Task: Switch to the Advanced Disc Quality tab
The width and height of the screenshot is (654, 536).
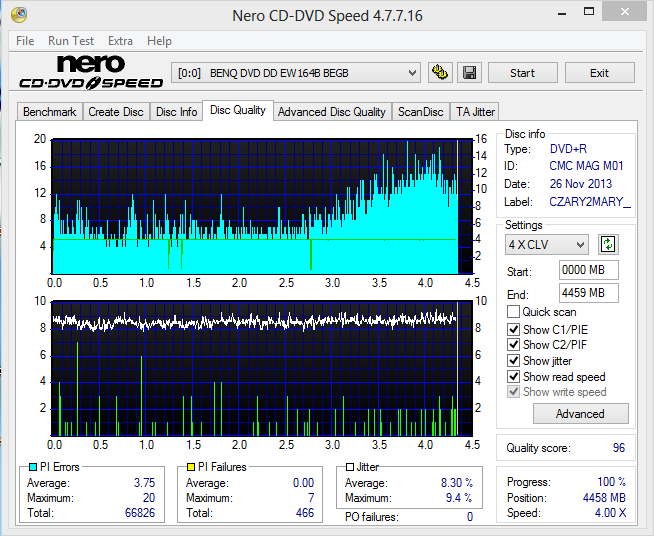Action: coord(332,112)
